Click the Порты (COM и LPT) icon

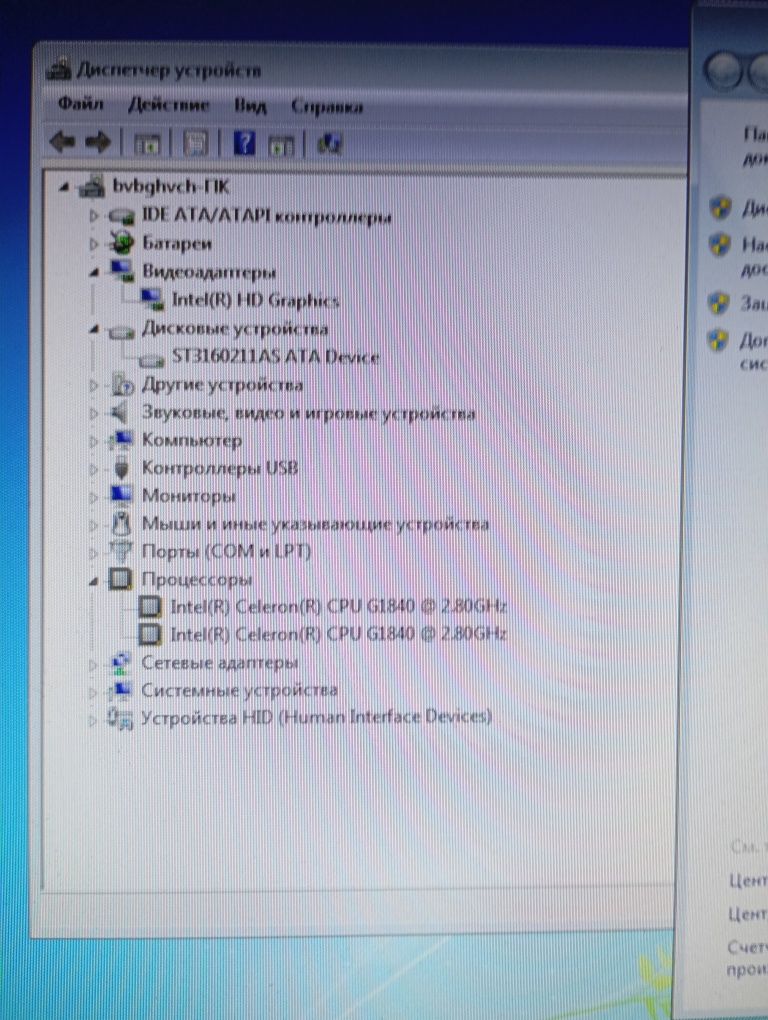pyautogui.click(x=121, y=551)
